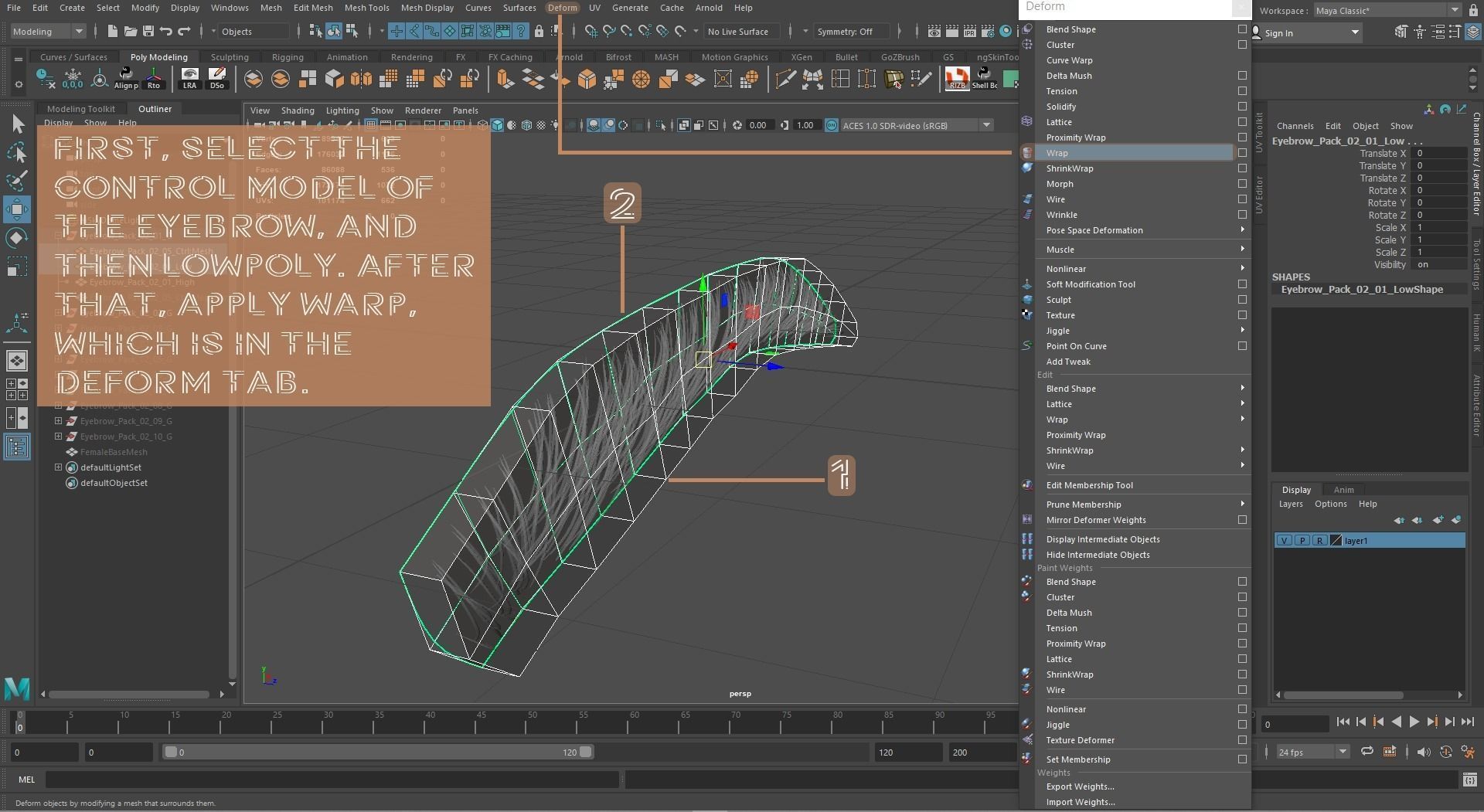The width and height of the screenshot is (1484, 812).
Task: Toggle layer1 visibility V box
Action: [1284, 541]
